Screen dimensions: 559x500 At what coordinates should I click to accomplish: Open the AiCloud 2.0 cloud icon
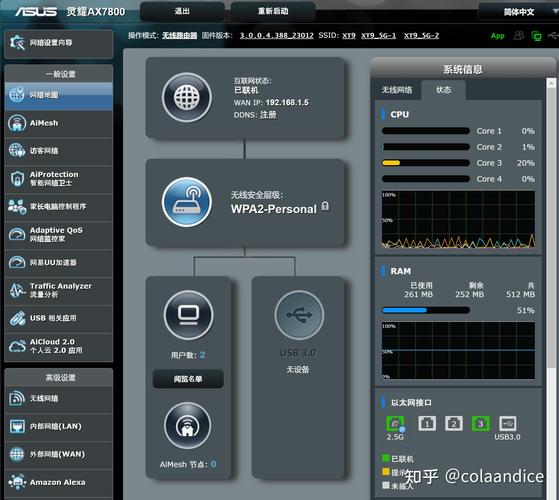coord(17,346)
